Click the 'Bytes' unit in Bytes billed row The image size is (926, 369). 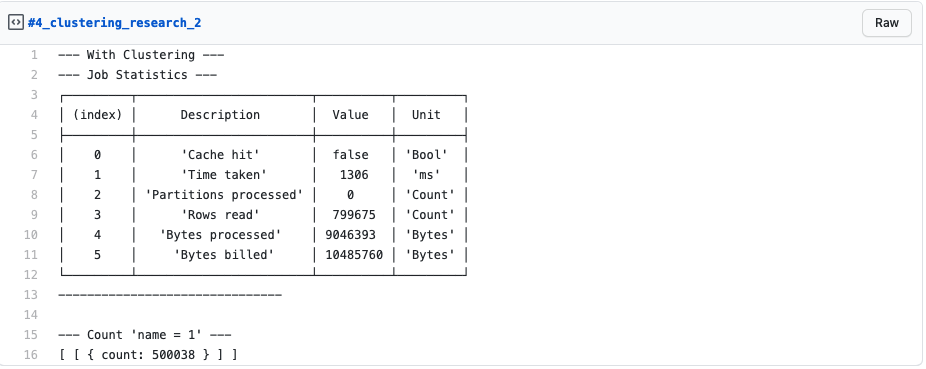(430, 254)
